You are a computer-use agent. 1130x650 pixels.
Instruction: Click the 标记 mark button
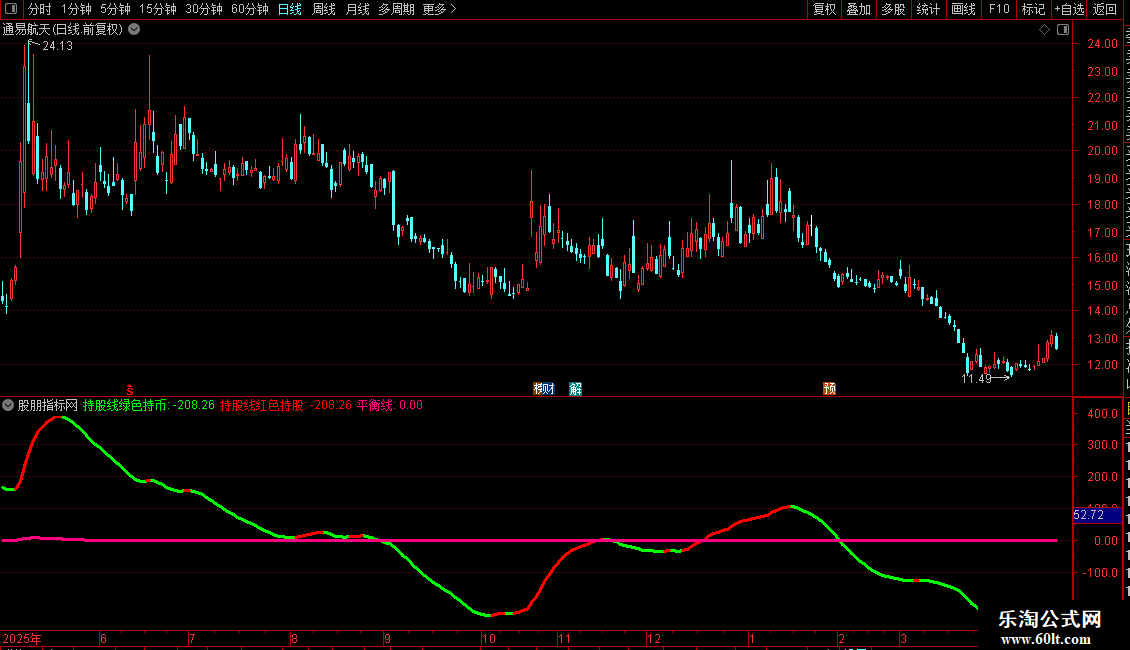pos(1033,9)
